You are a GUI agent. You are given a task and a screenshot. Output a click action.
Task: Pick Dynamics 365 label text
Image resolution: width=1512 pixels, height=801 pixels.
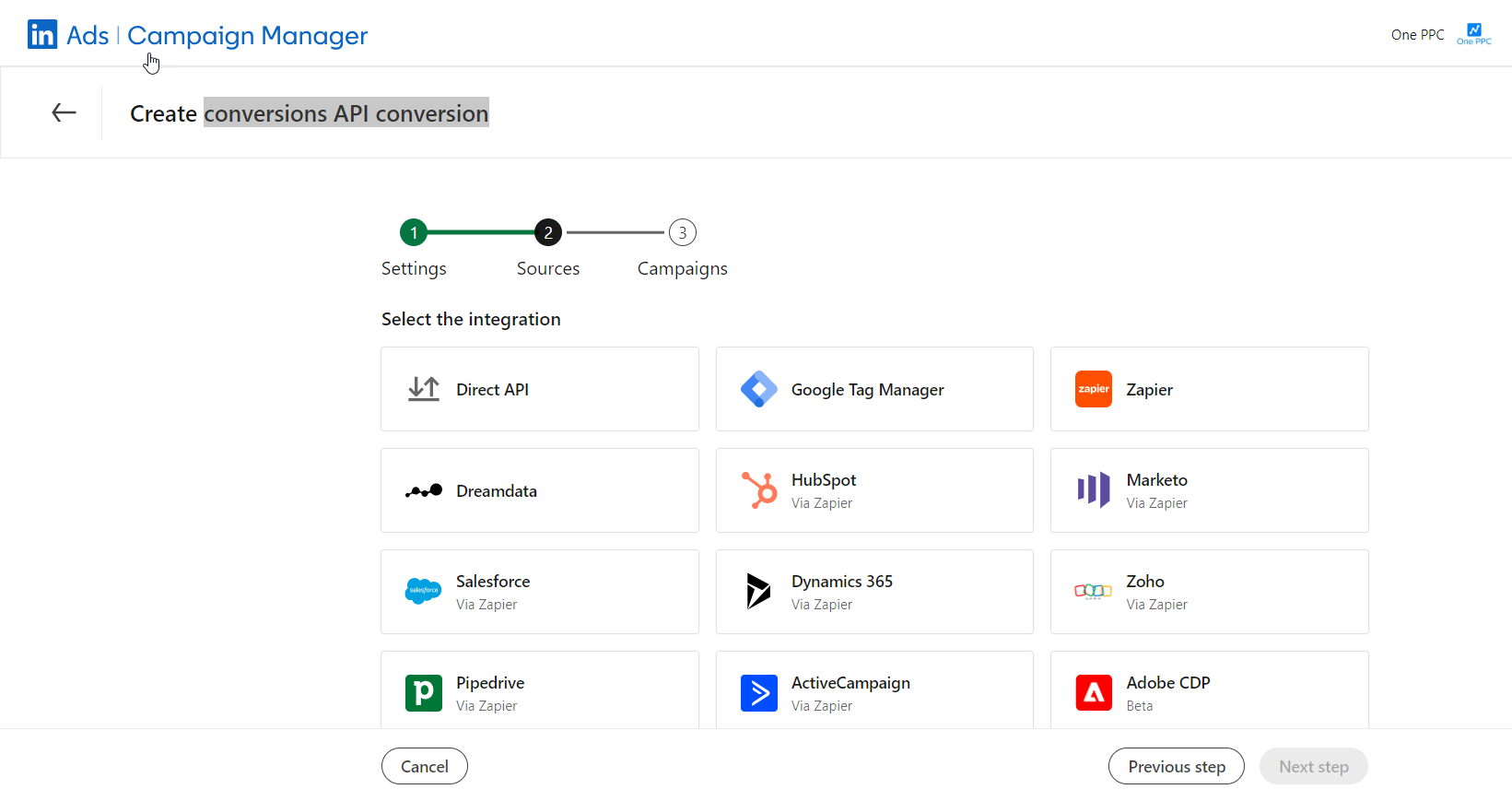(x=842, y=582)
